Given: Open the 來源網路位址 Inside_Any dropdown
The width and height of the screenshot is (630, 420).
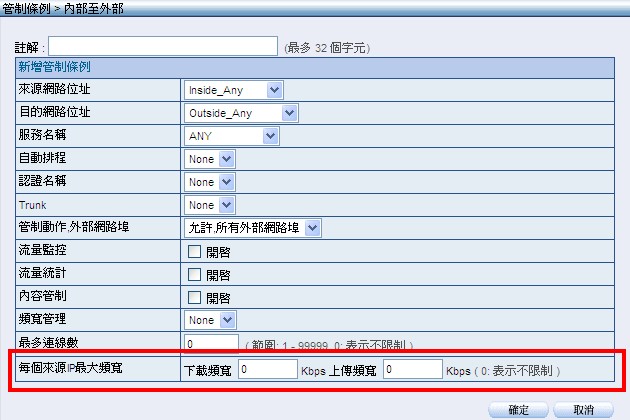Looking at the screenshot, I should pos(234,91).
